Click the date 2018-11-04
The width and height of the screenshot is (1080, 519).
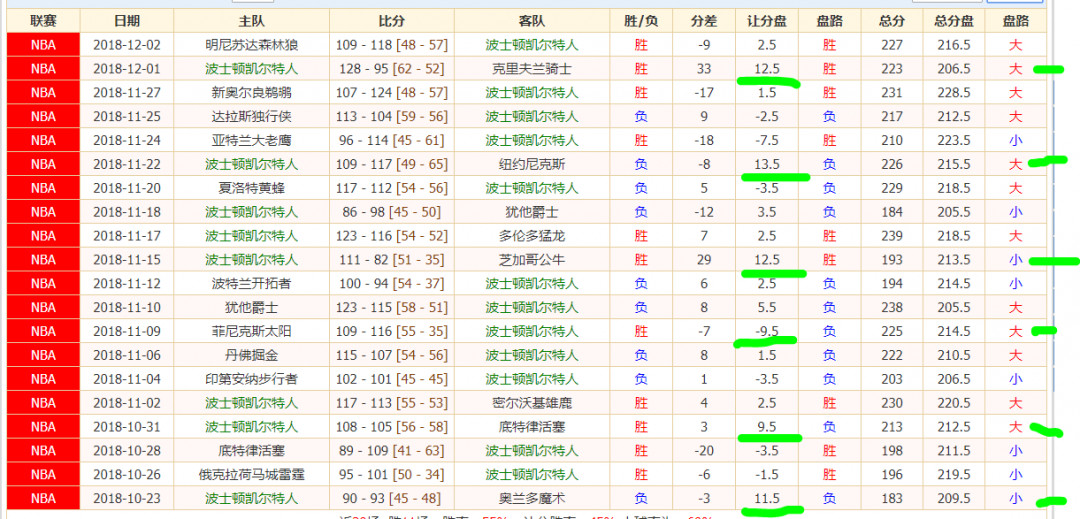(127, 379)
